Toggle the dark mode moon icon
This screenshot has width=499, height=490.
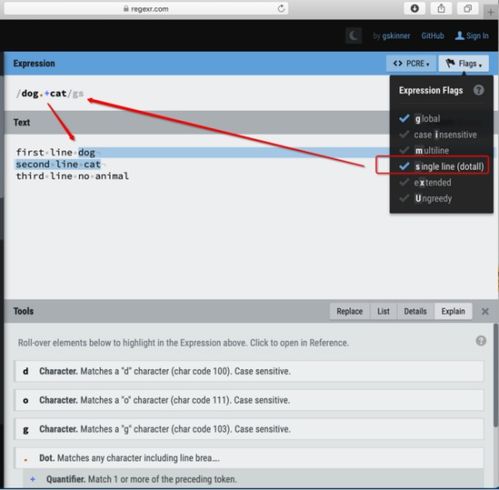353,35
